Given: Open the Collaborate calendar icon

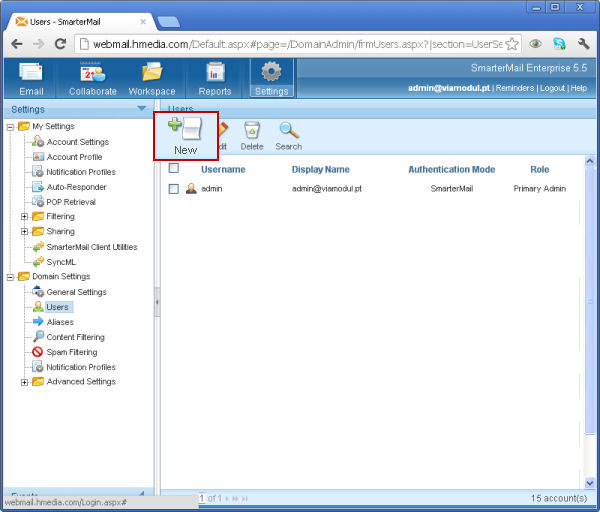Looking at the screenshot, I should coord(93,72).
